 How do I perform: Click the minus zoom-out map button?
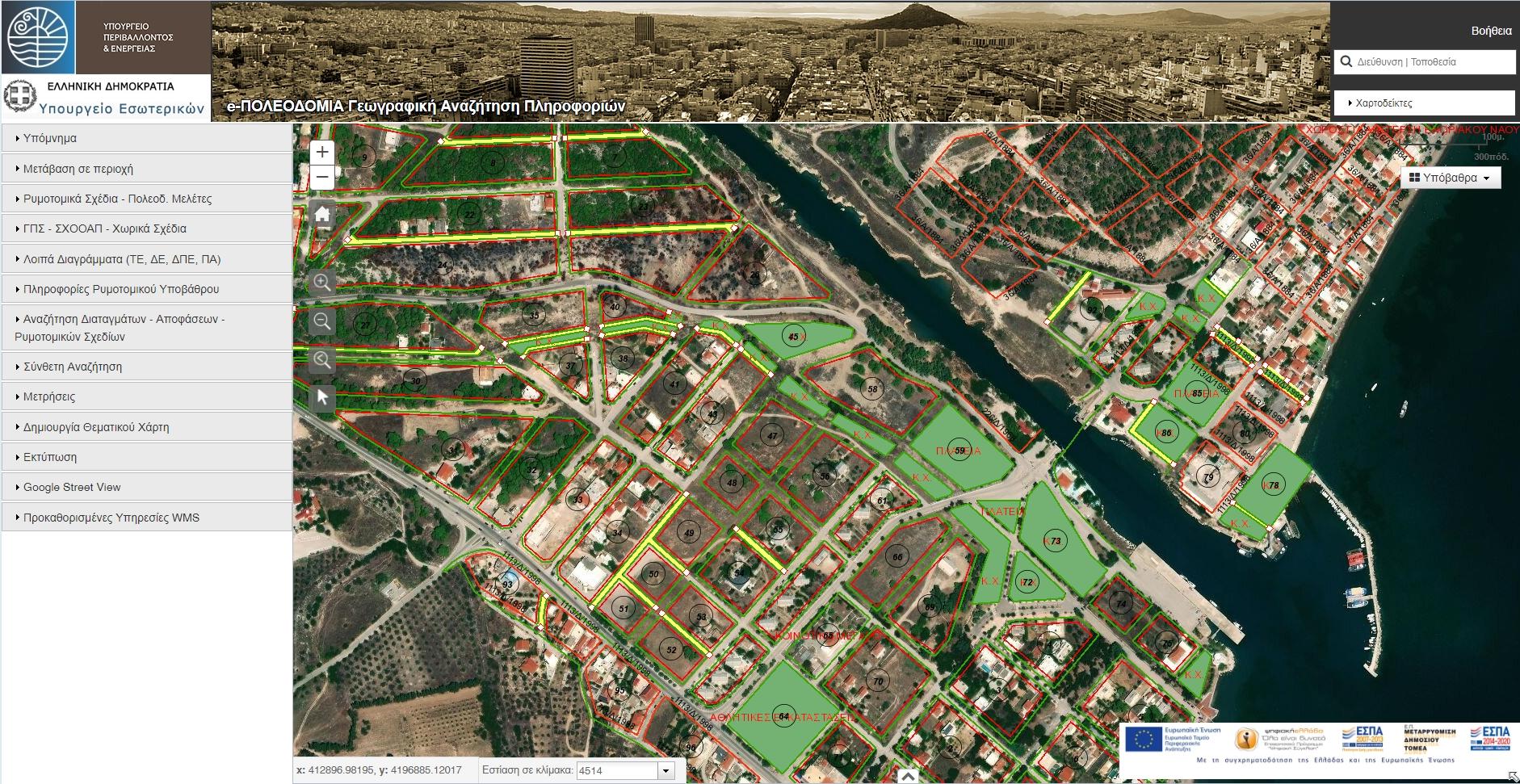322,177
